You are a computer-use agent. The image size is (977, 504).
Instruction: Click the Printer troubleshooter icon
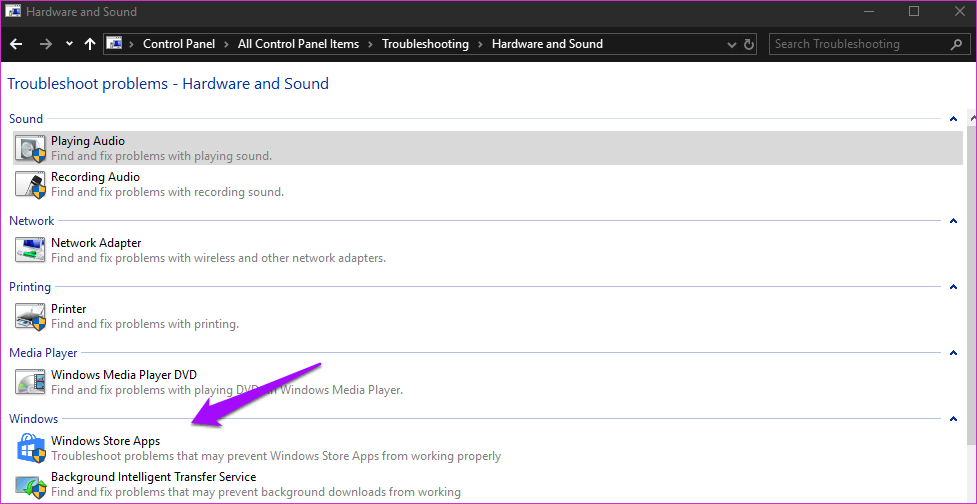tap(31, 316)
